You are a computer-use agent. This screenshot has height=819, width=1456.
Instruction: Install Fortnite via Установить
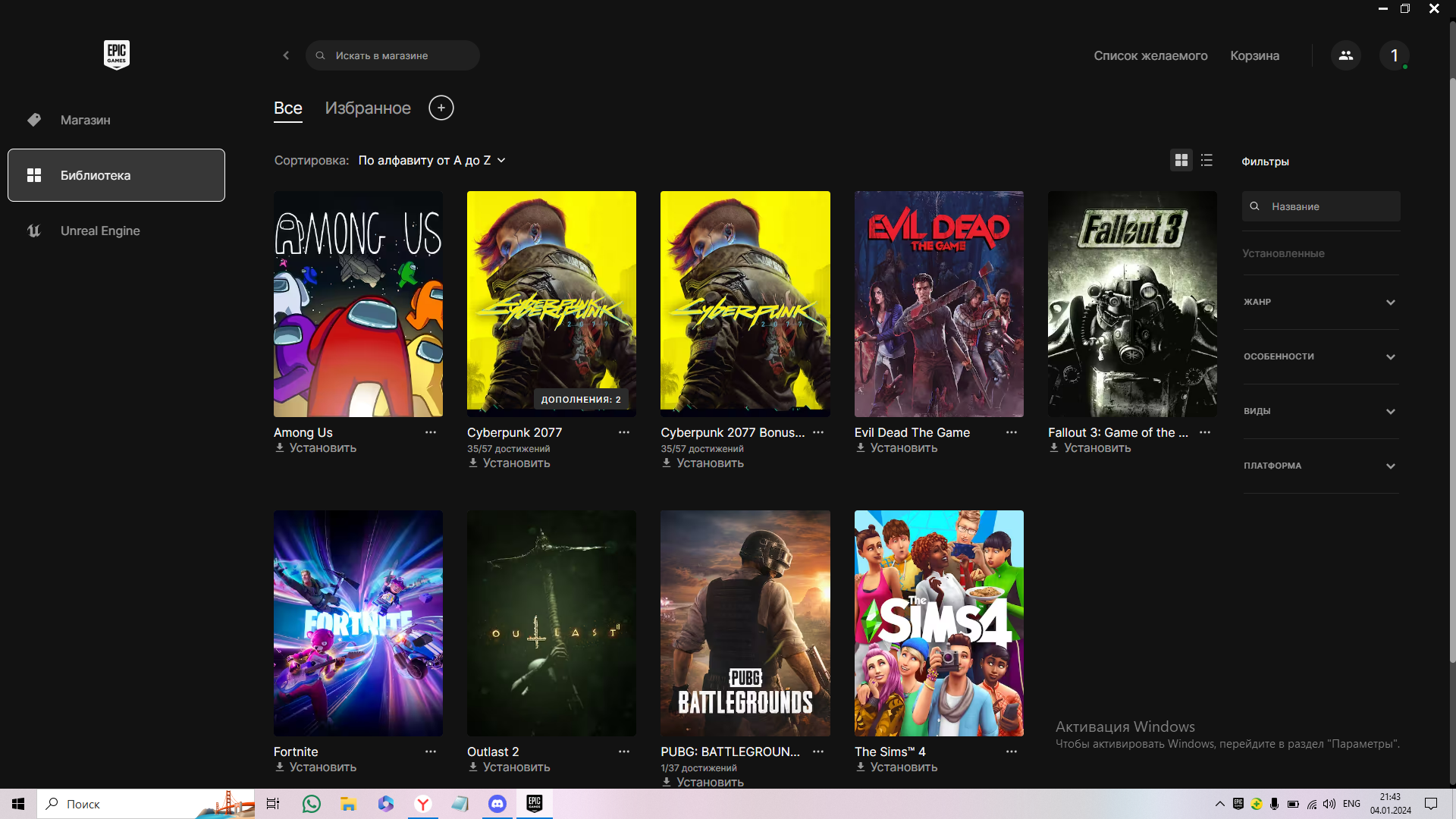315,767
